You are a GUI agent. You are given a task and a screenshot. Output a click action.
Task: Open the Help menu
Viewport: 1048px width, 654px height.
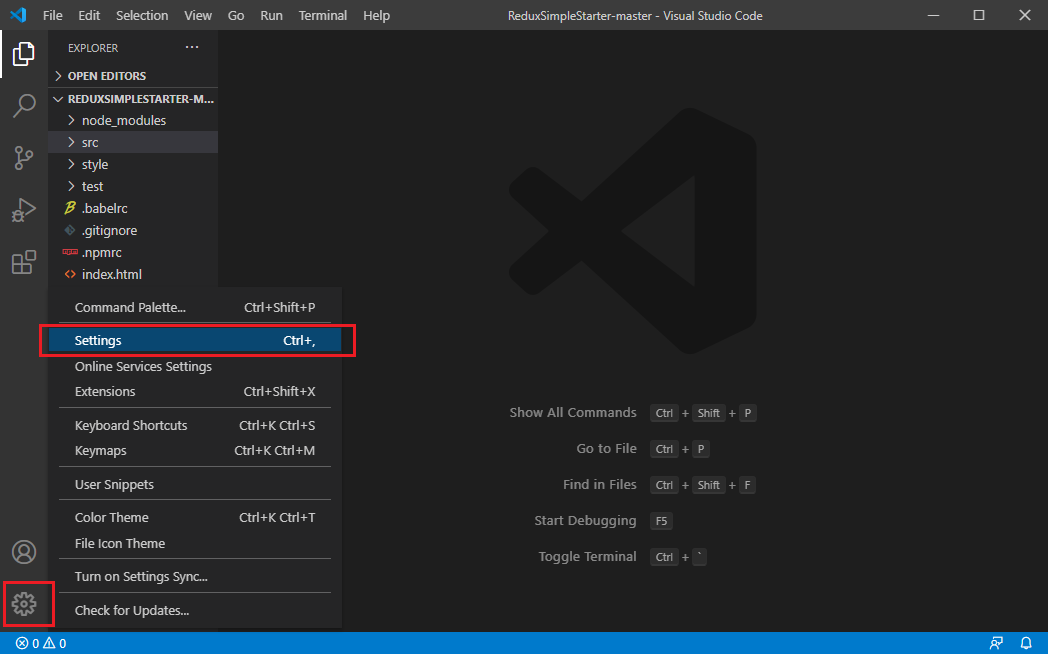coord(376,15)
